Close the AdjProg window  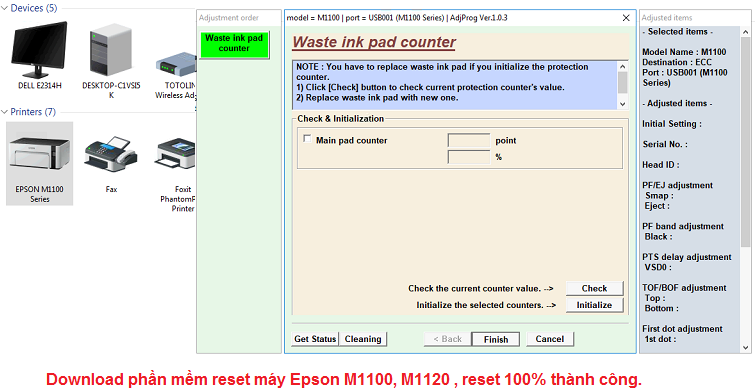tap(626, 18)
